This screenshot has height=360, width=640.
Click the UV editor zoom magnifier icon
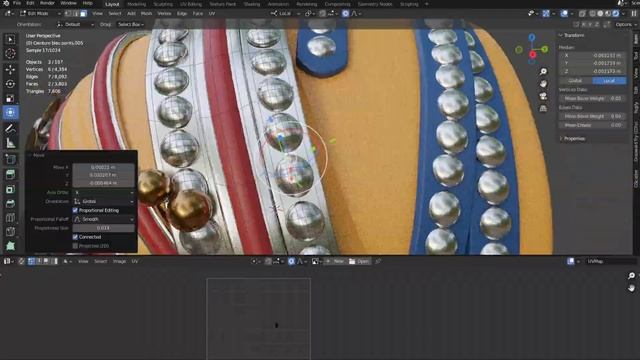click(x=631, y=276)
